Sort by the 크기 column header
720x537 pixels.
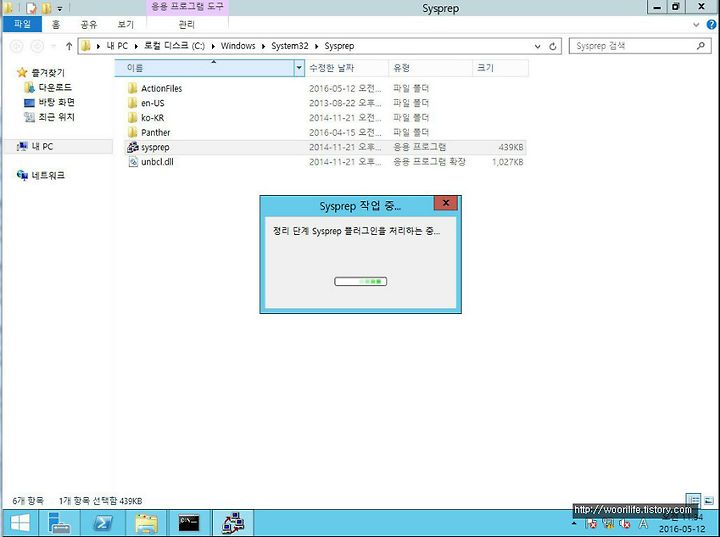coord(500,68)
